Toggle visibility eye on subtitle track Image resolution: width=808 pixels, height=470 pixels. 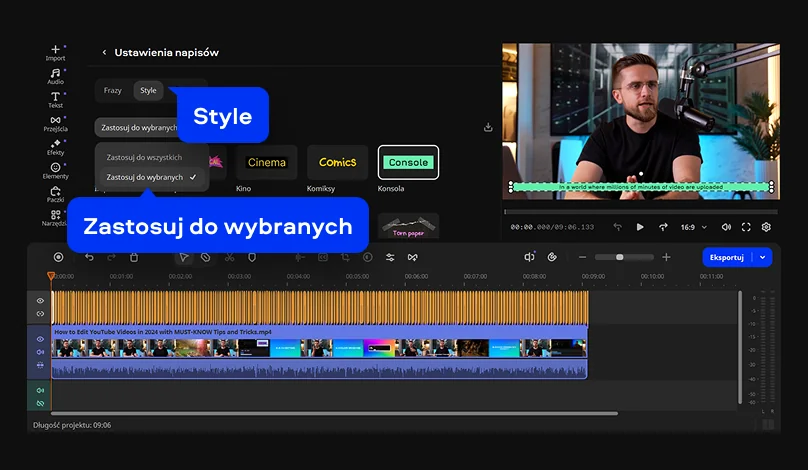click(41, 301)
